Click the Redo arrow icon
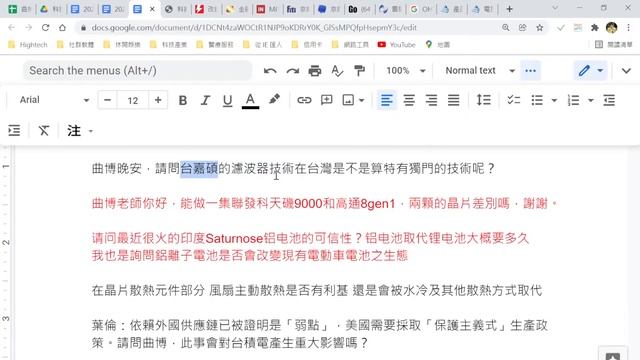 [292, 71]
